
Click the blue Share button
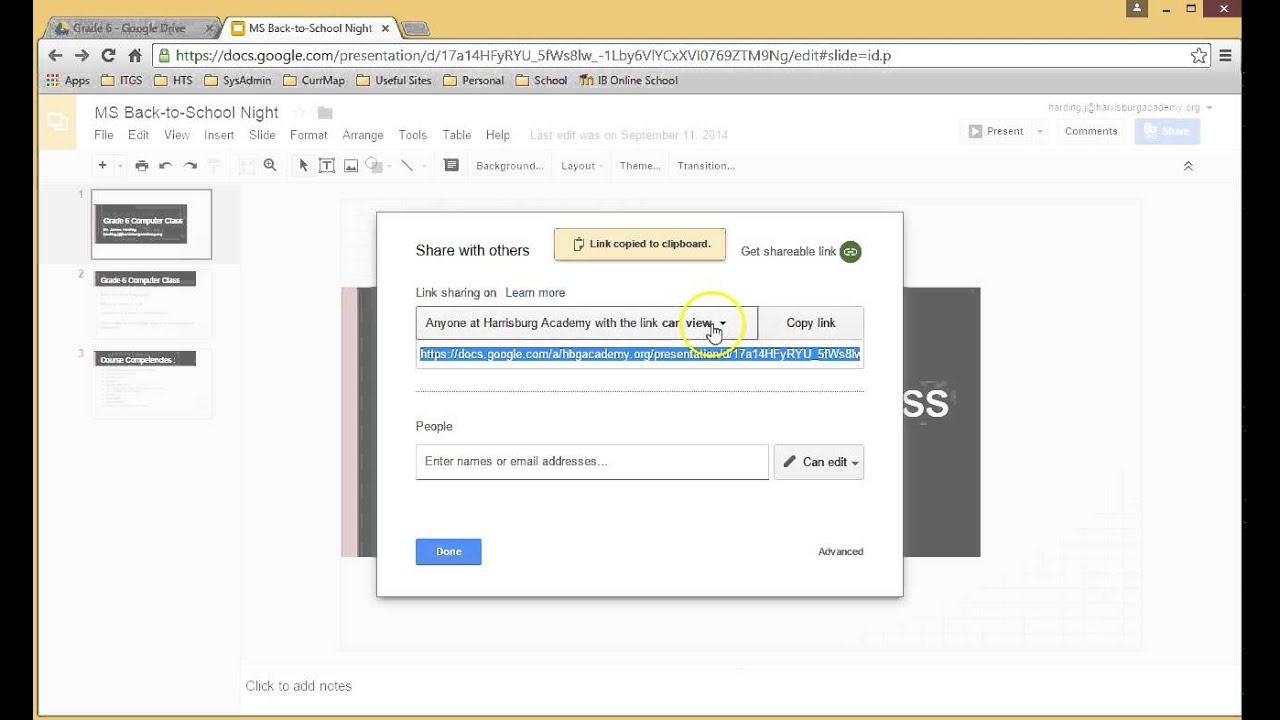point(1167,131)
